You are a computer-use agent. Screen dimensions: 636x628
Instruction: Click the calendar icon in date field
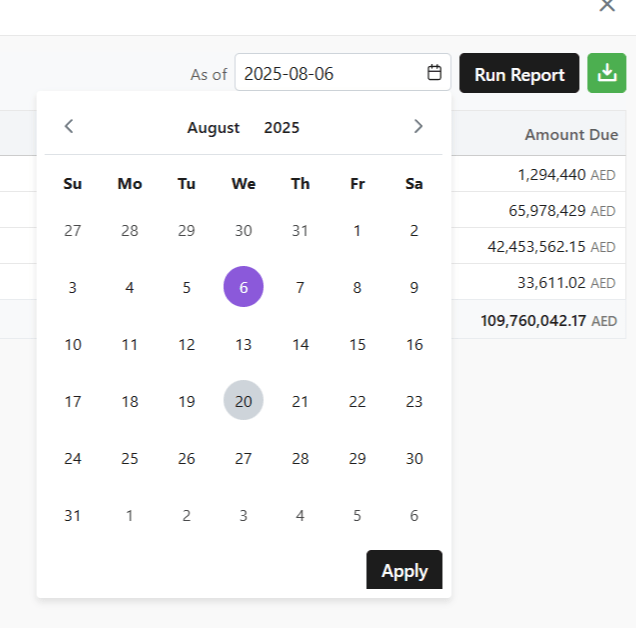[434, 73]
